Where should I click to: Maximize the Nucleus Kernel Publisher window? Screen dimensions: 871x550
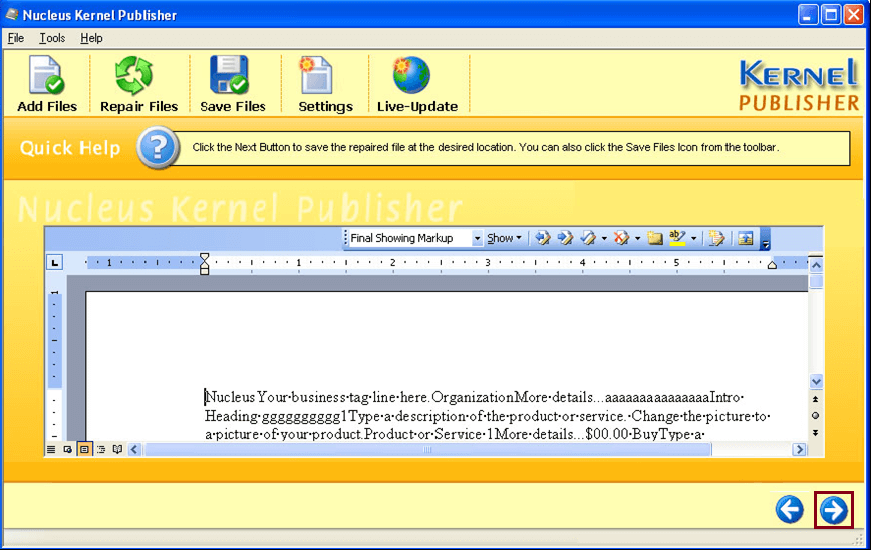[831, 14]
